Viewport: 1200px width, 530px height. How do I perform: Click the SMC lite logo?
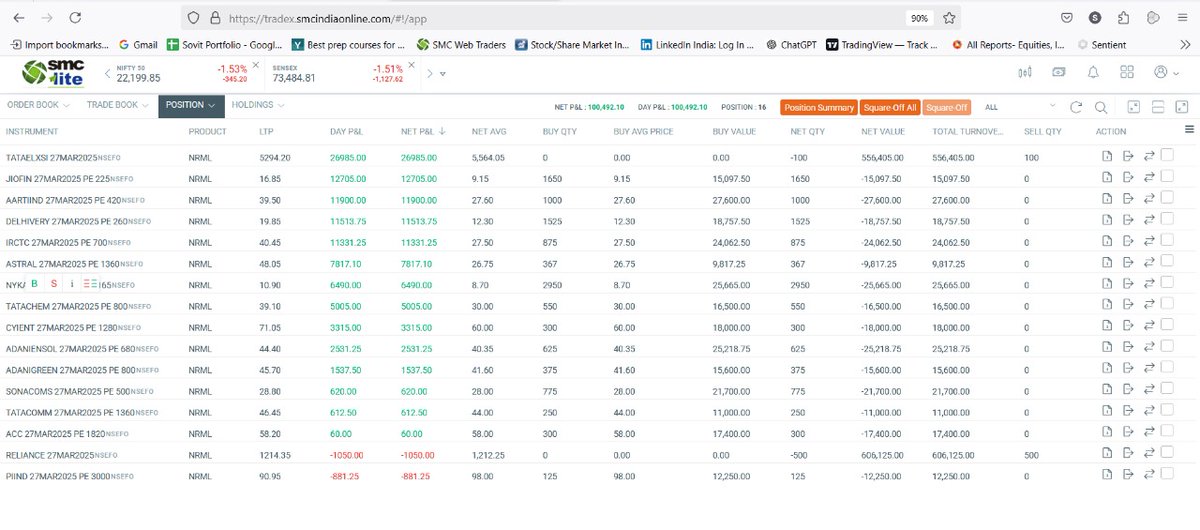[53, 74]
